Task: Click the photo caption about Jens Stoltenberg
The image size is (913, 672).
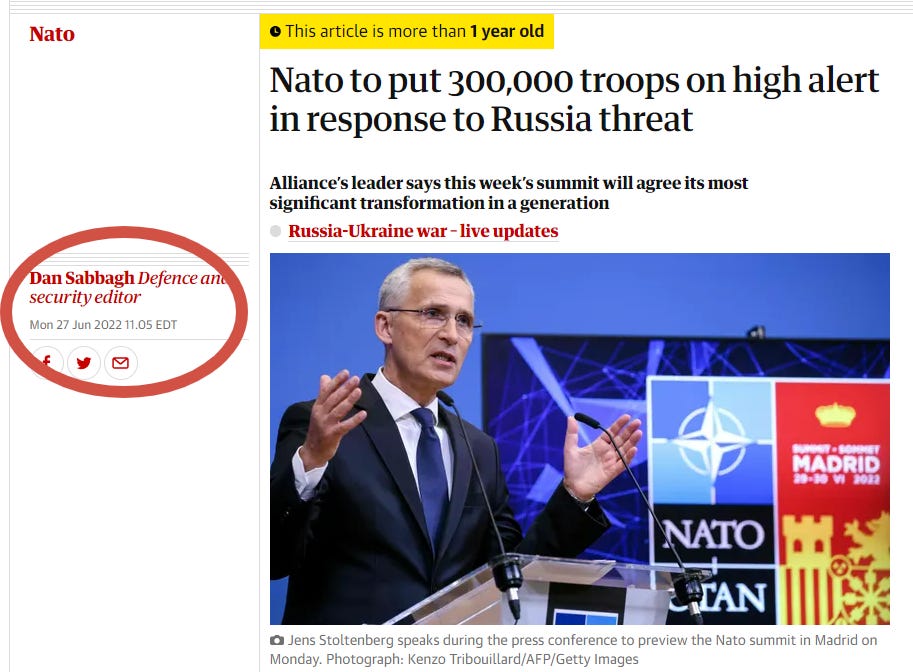Action: pos(574,649)
